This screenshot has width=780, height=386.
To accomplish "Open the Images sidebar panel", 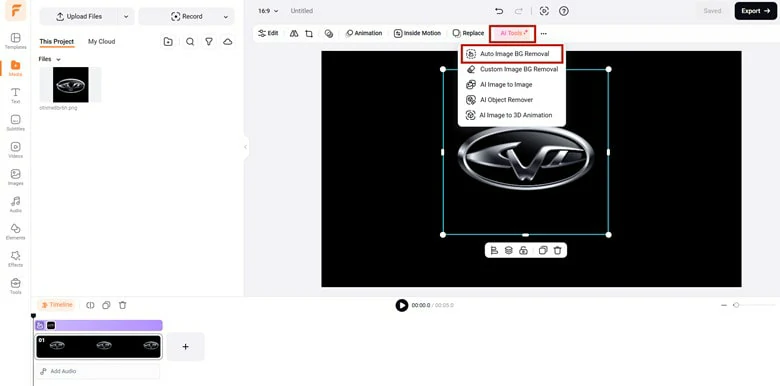I will [15, 178].
